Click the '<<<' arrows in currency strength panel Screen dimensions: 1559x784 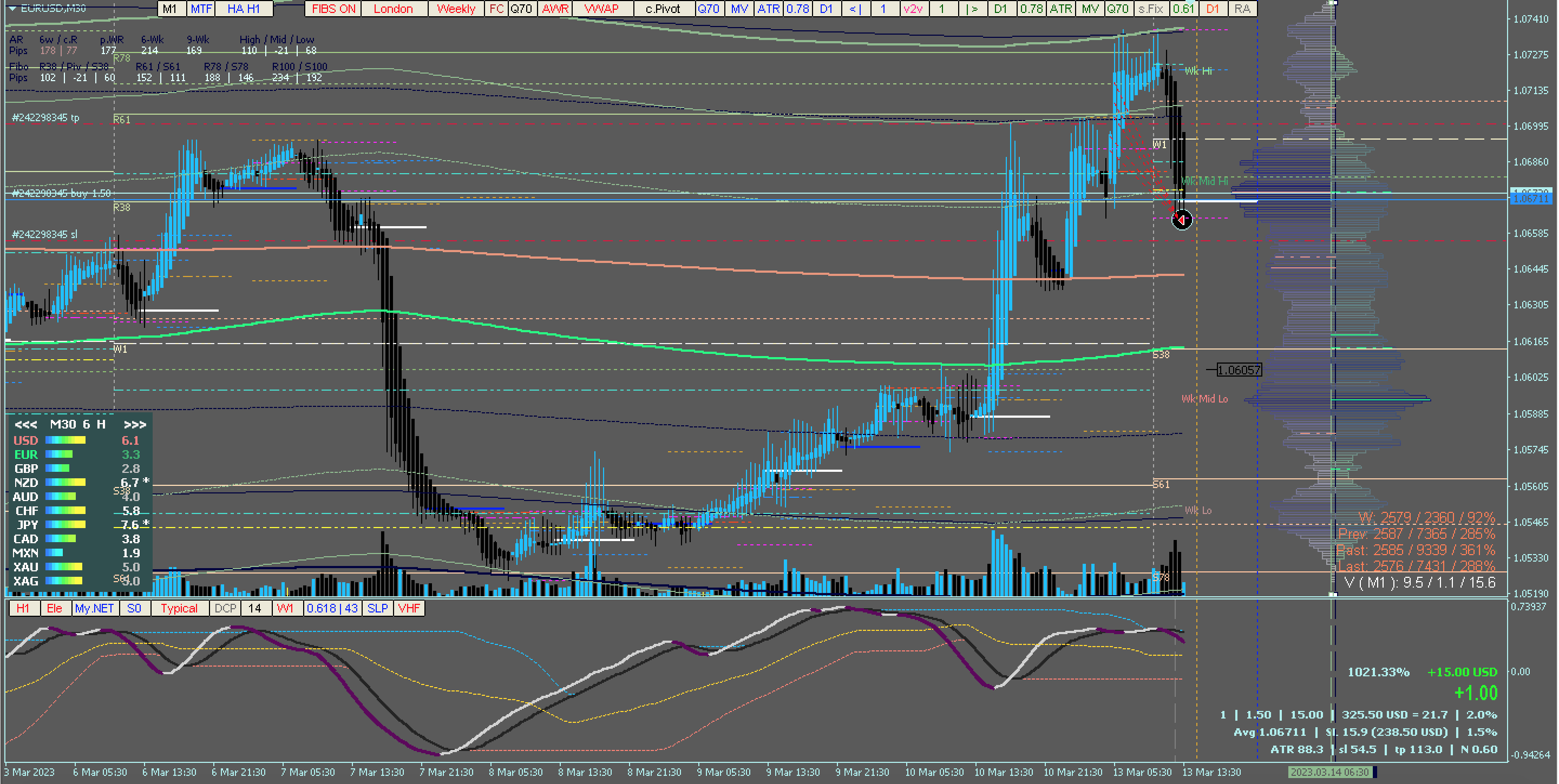[25, 425]
